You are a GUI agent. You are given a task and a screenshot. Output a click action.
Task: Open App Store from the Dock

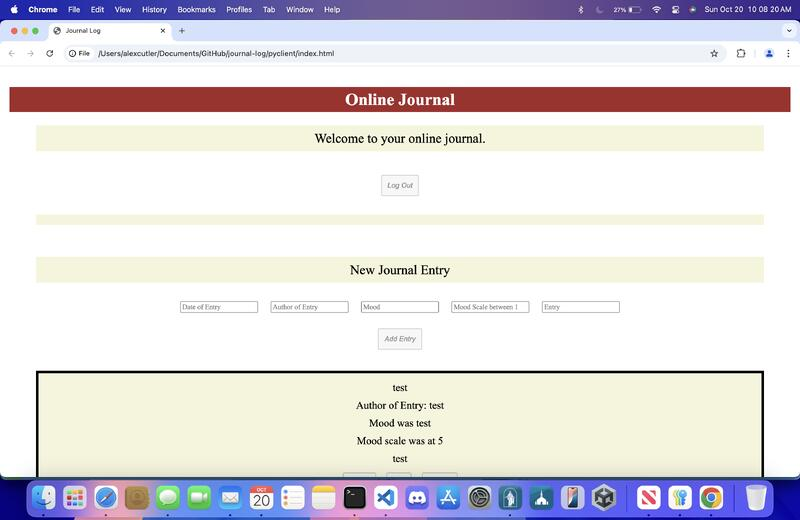(x=448, y=498)
